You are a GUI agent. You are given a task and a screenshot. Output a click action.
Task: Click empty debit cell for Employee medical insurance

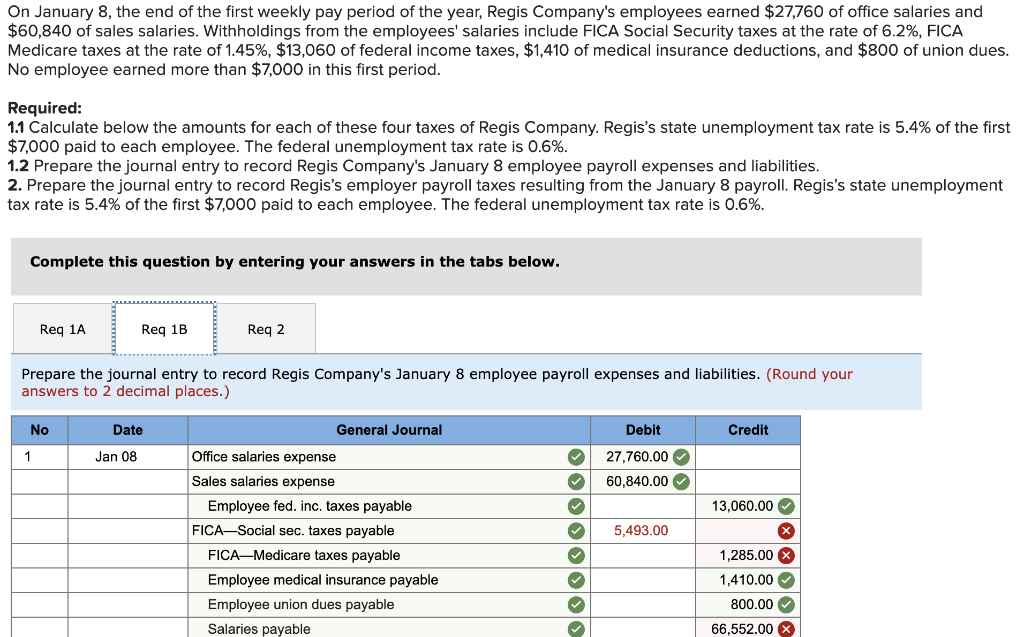[x=643, y=580]
